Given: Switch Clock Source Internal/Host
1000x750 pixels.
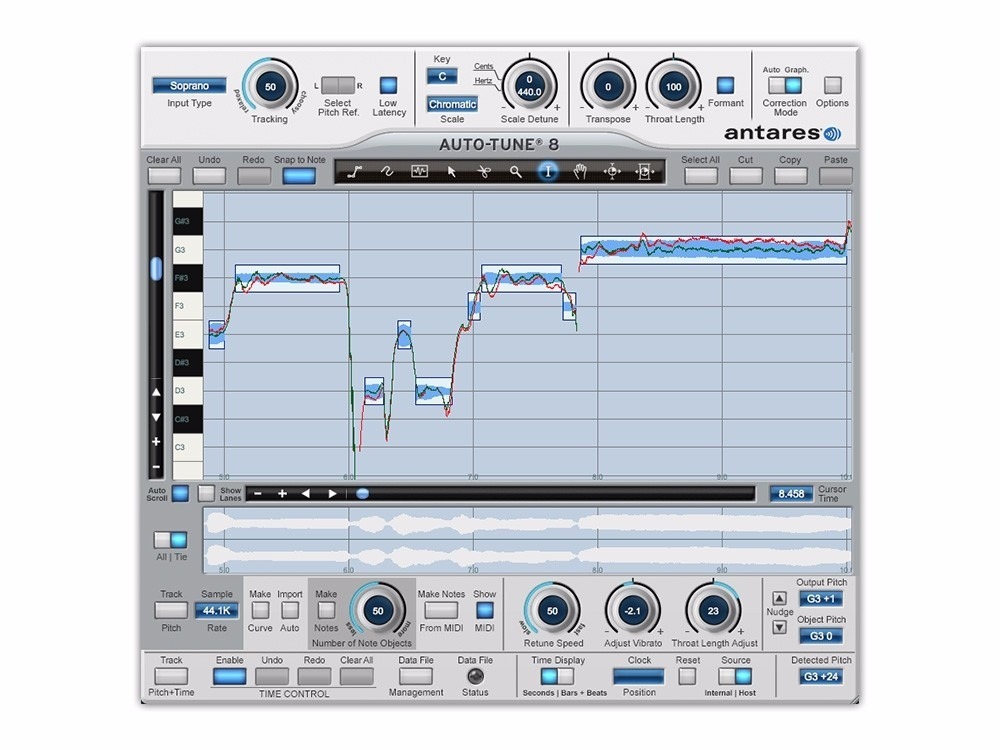Looking at the screenshot, I should [x=735, y=677].
